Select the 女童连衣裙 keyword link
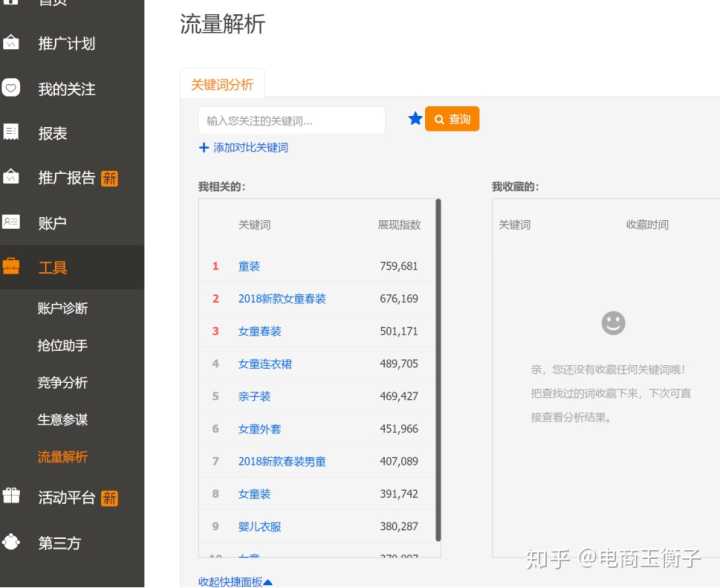This screenshot has width=720, height=588. tap(265, 364)
